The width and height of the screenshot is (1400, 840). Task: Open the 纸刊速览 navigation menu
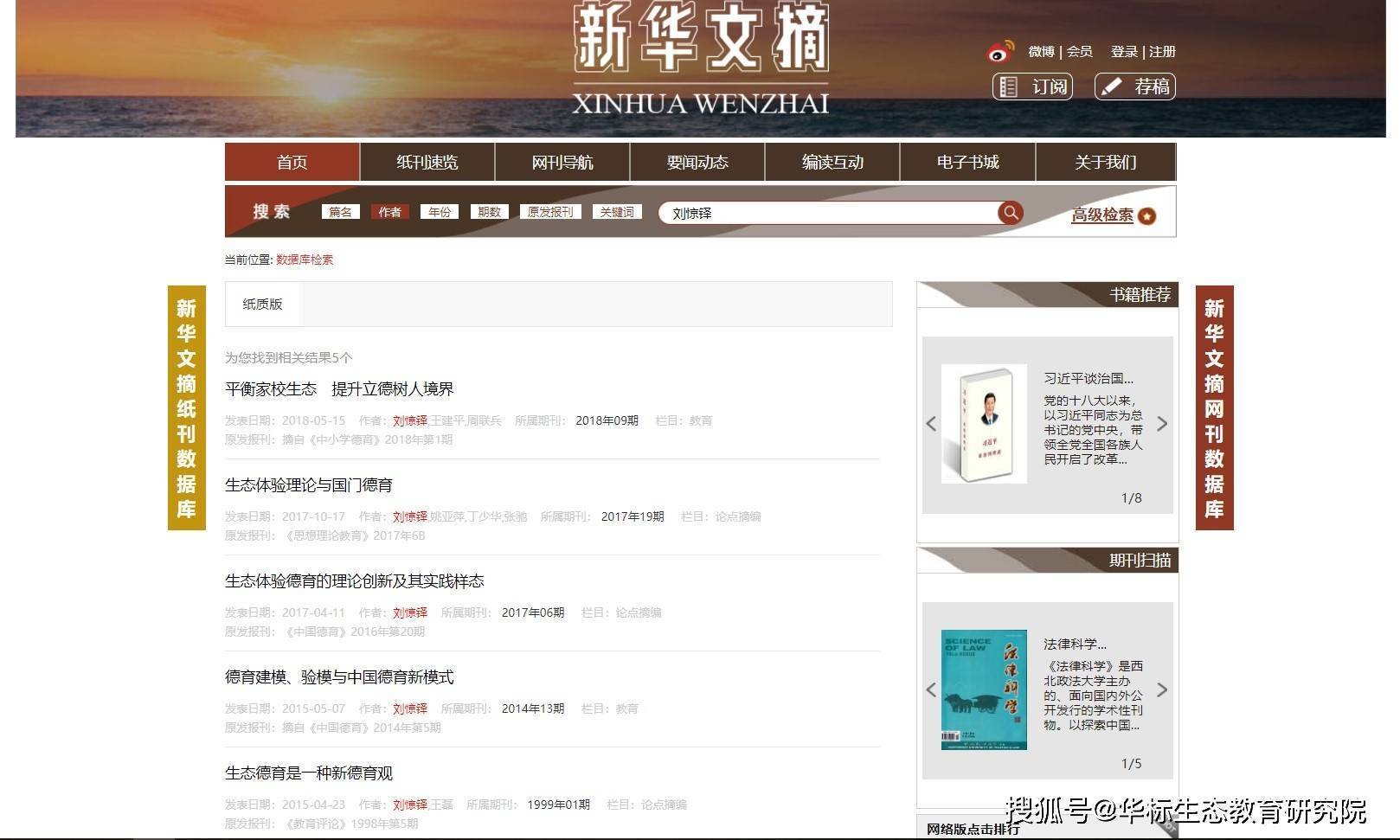(x=427, y=163)
